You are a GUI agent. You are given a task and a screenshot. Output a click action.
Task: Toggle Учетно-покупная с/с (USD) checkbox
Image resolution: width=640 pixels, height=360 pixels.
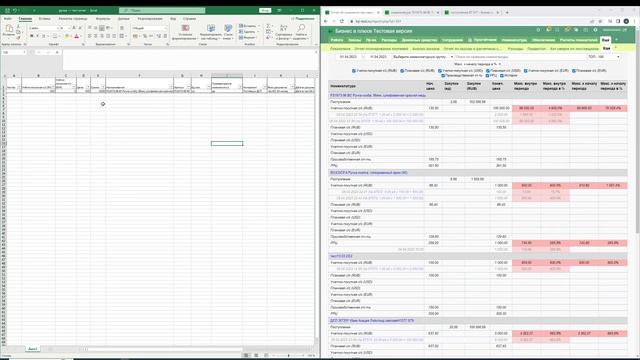pyautogui.click(x=440, y=71)
